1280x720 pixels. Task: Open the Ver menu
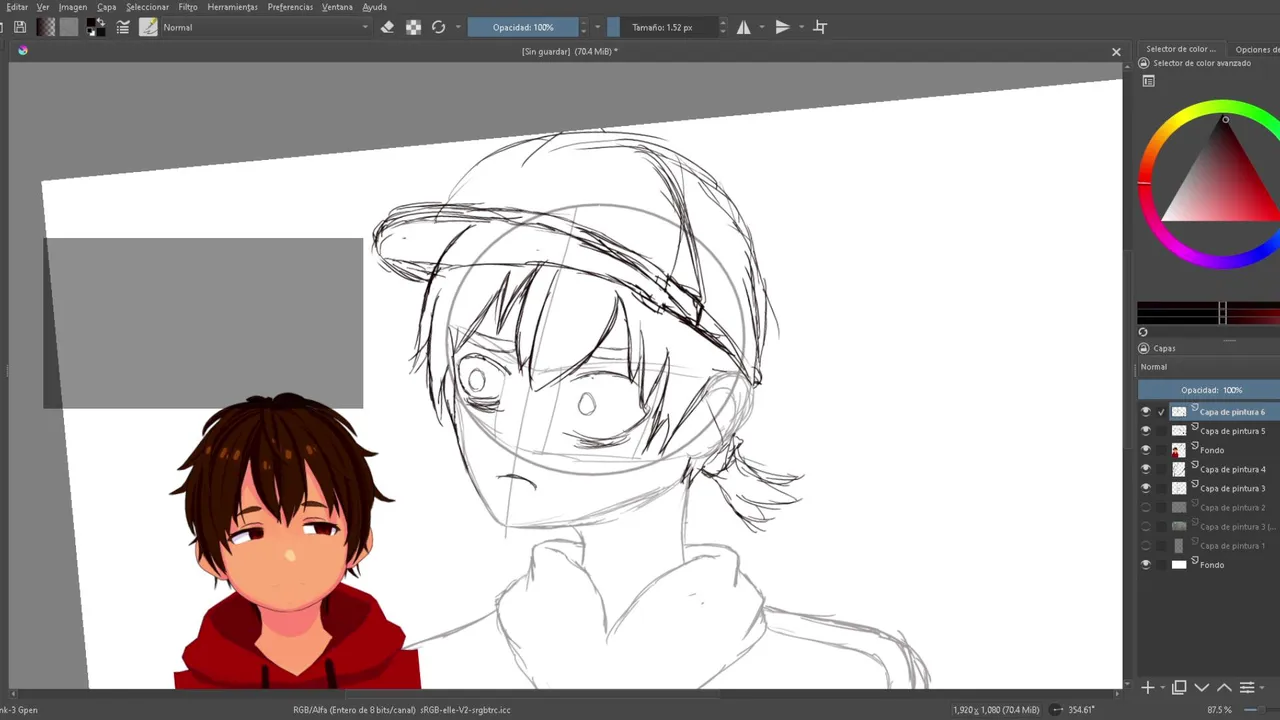point(43,7)
